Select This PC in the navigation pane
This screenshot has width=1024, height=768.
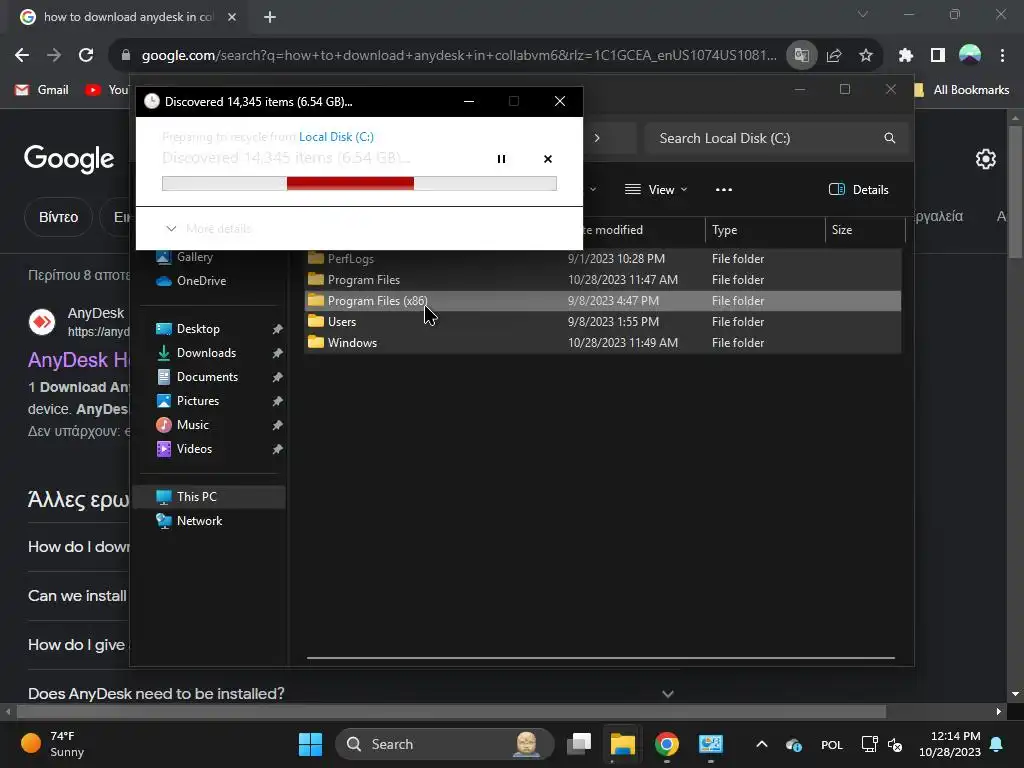coord(209,497)
